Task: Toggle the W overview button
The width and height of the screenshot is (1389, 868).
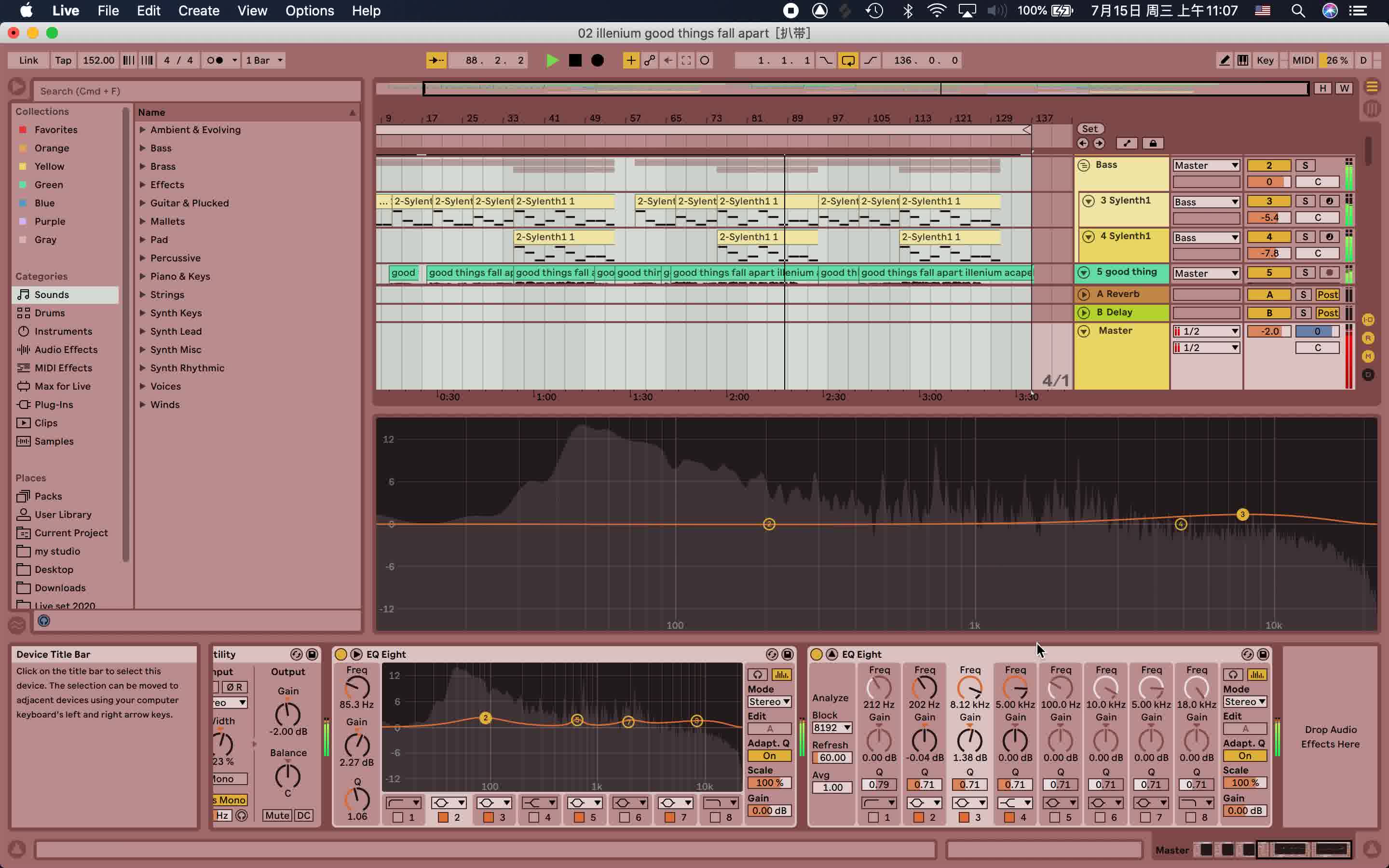Action: tap(1344, 88)
